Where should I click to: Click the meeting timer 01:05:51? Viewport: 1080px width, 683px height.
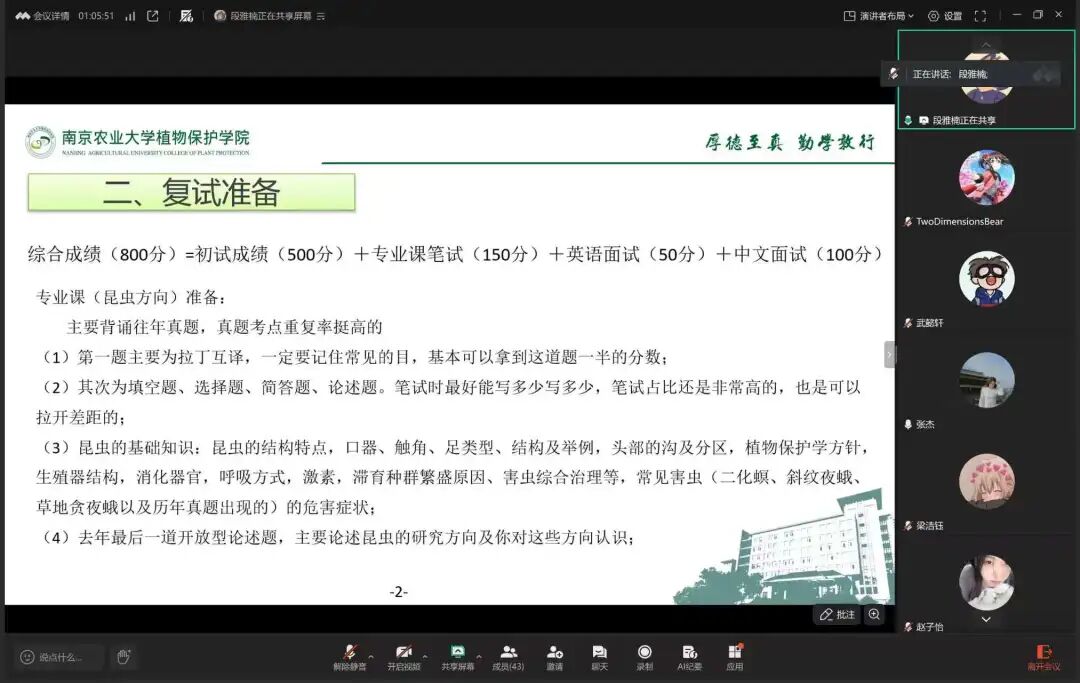96,16
